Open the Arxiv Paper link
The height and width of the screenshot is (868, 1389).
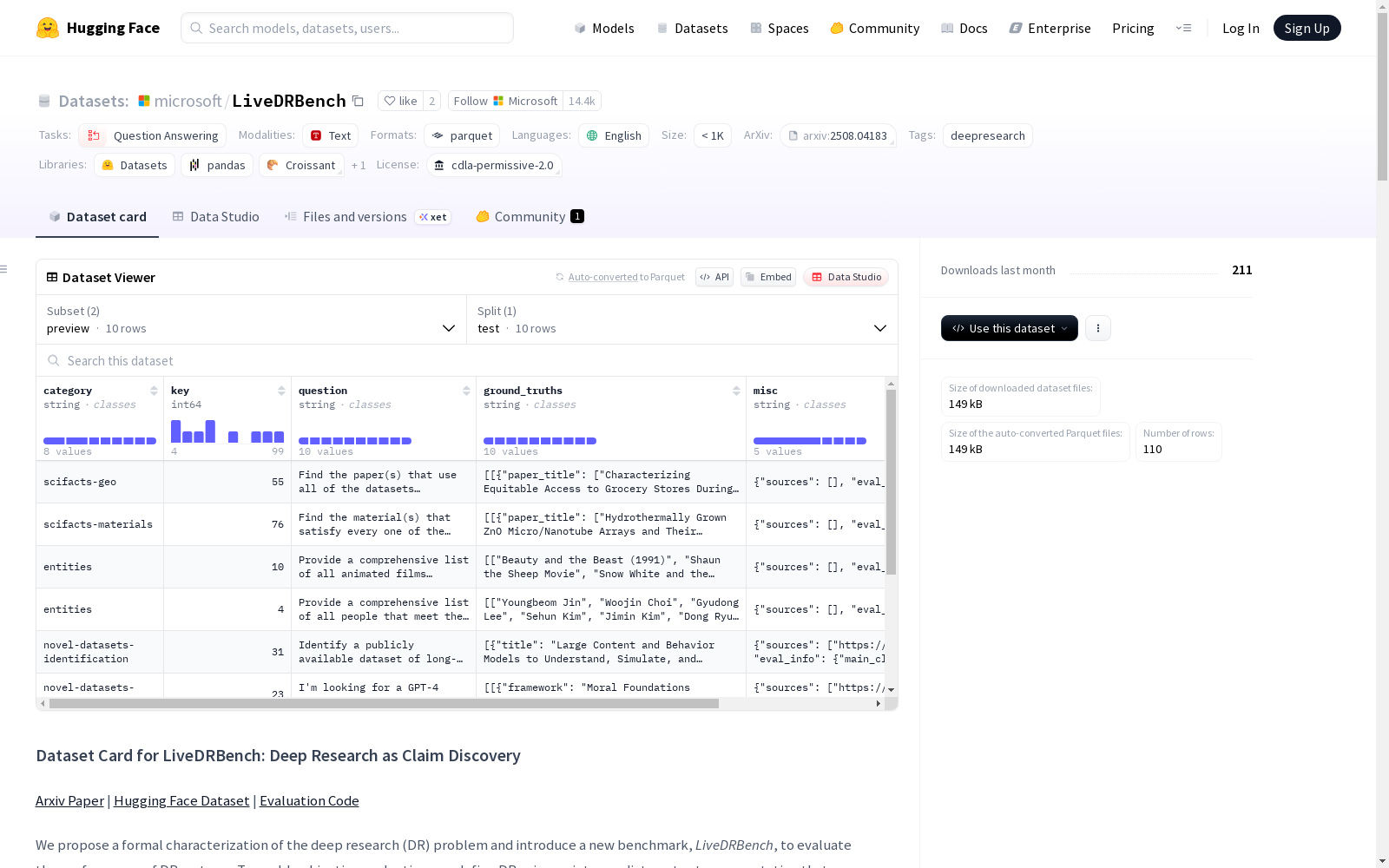[x=69, y=800]
